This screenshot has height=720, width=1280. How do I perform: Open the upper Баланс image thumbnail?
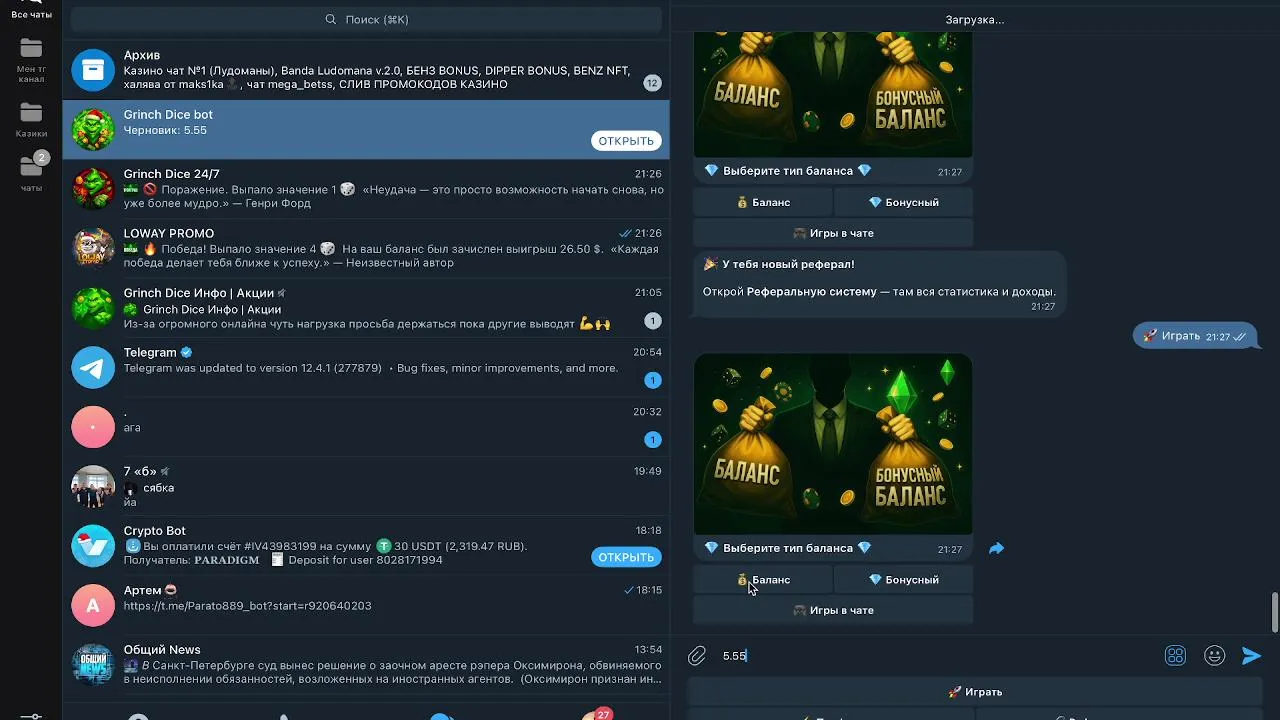pos(833,94)
